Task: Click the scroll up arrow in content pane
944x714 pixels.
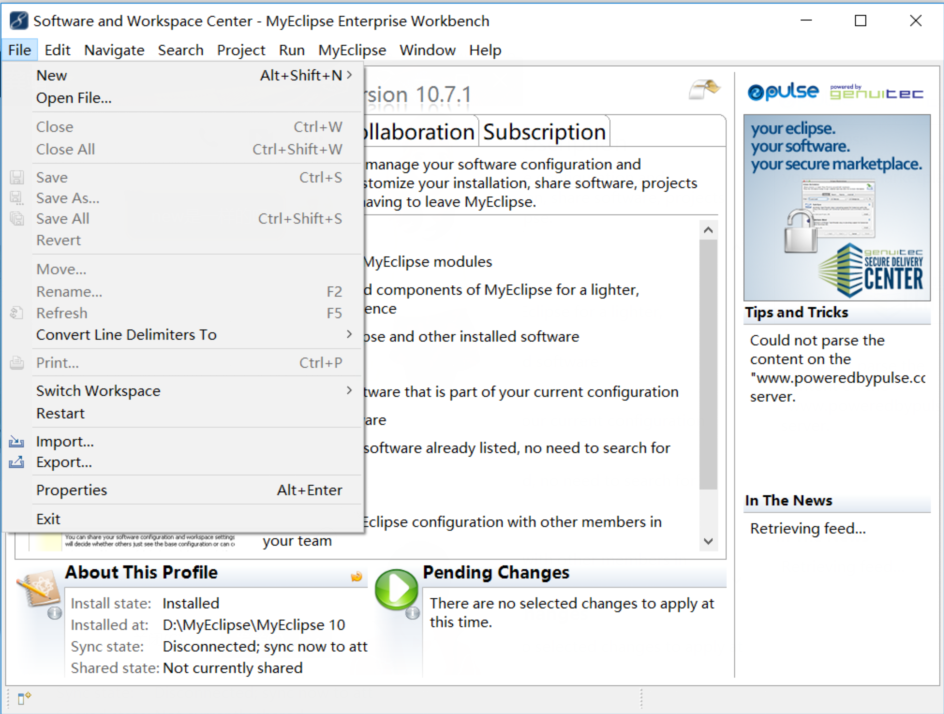Action: [x=709, y=230]
